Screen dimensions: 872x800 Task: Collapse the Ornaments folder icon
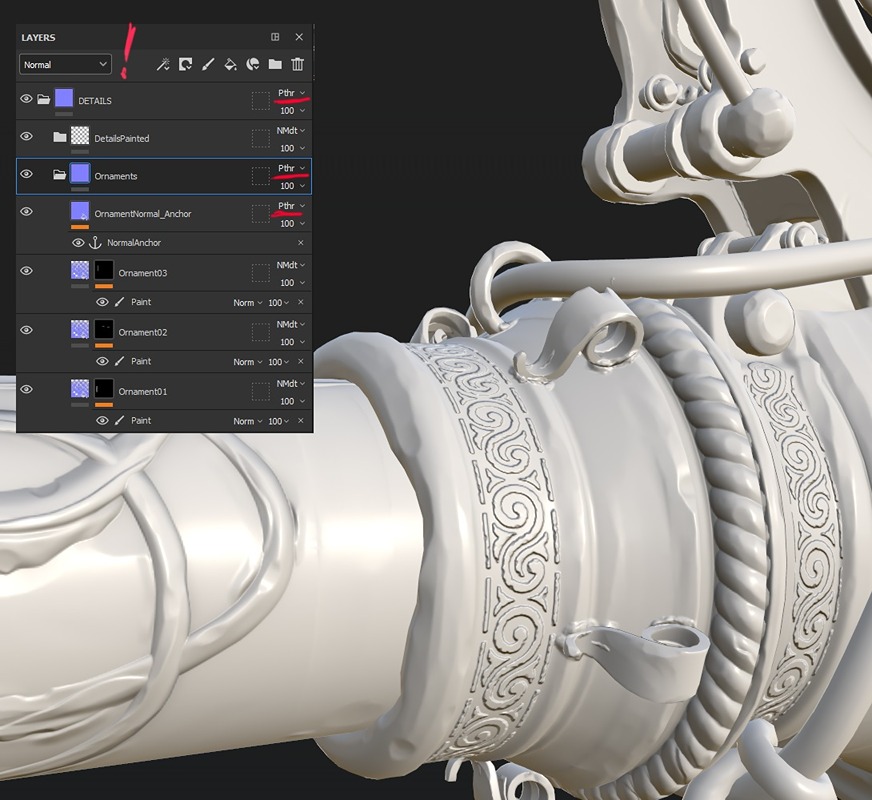(x=60, y=175)
